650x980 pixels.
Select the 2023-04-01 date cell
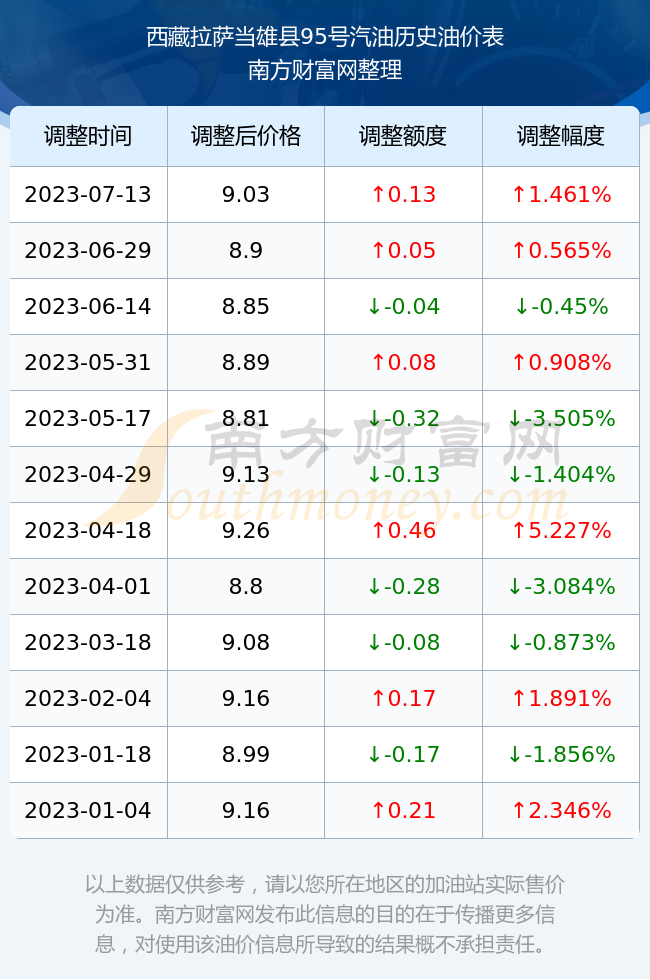pyautogui.click(x=88, y=586)
